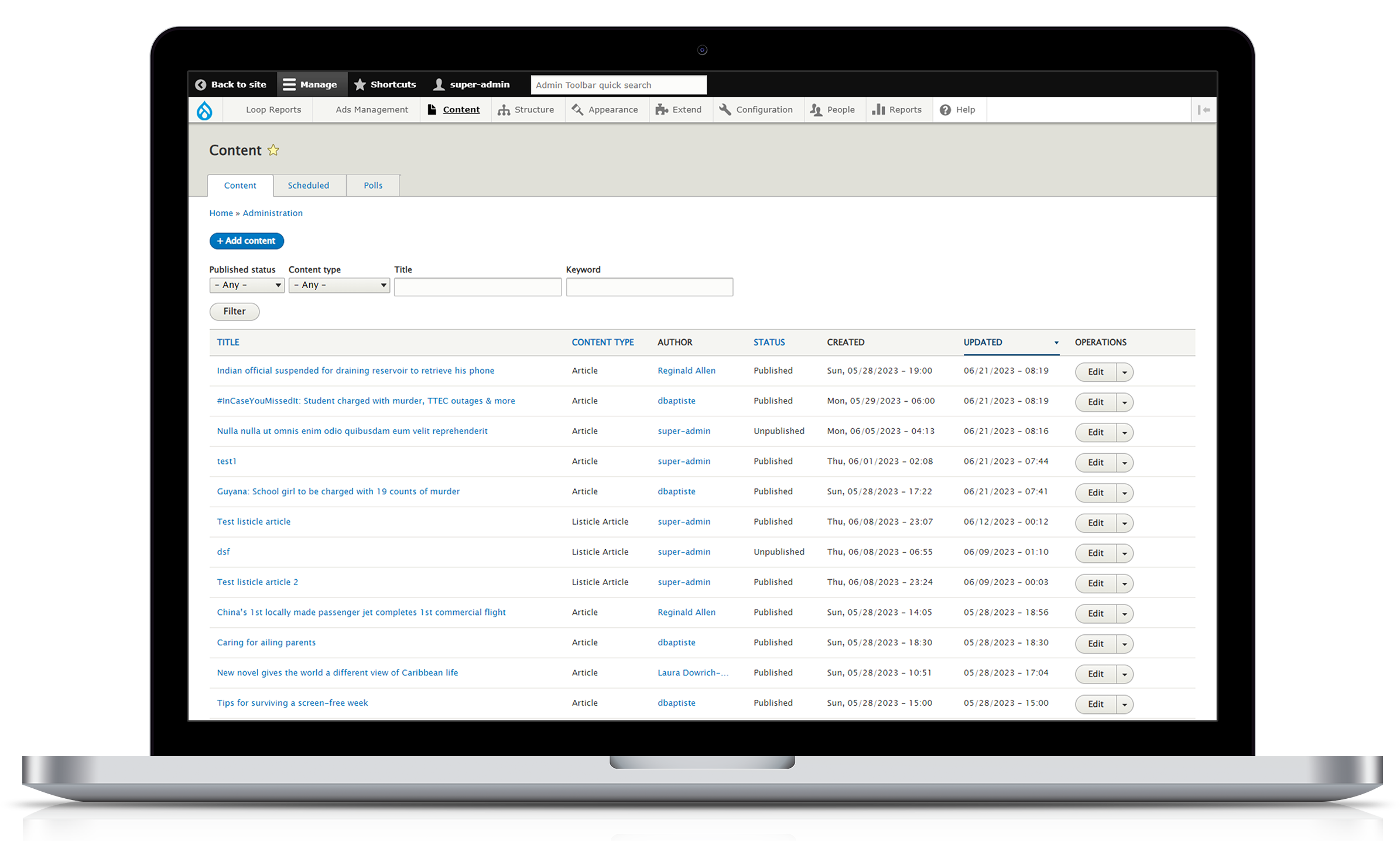The height and width of the screenshot is (841, 1400).
Task: Expand the Edit dropdown arrow for test1 row
Action: tap(1124, 463)
